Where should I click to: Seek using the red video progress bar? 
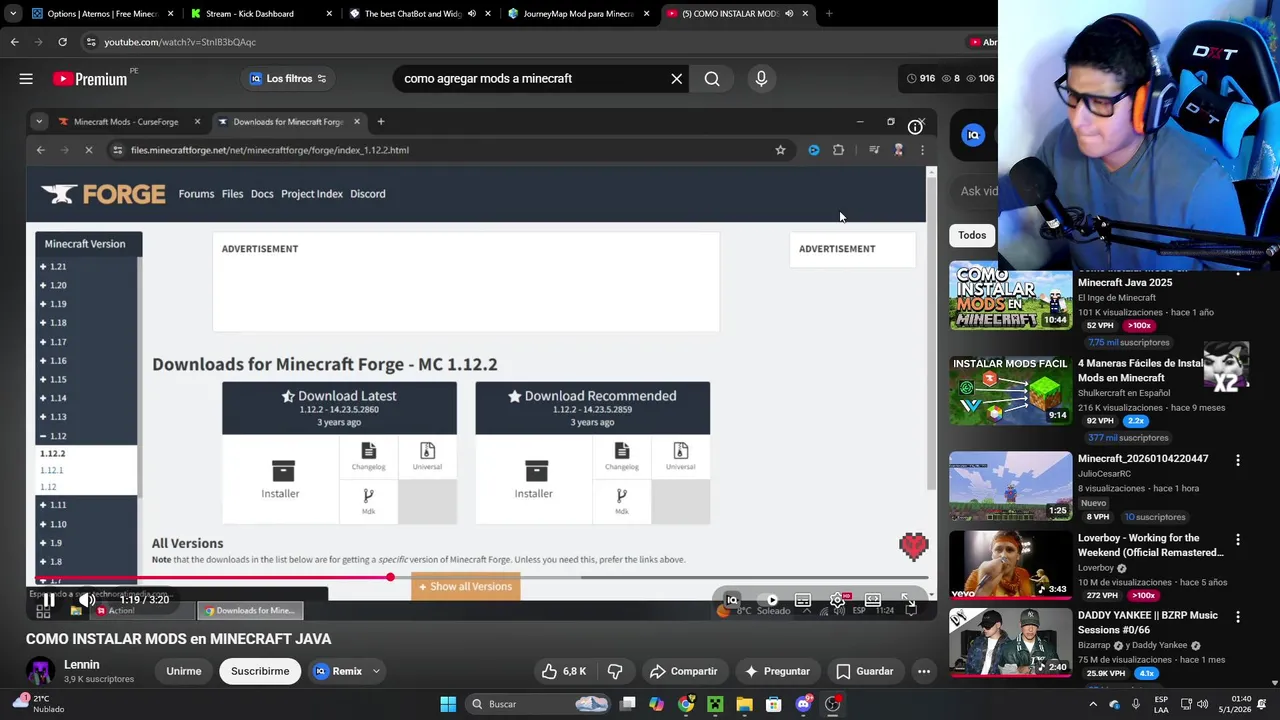tap(482, 577)
